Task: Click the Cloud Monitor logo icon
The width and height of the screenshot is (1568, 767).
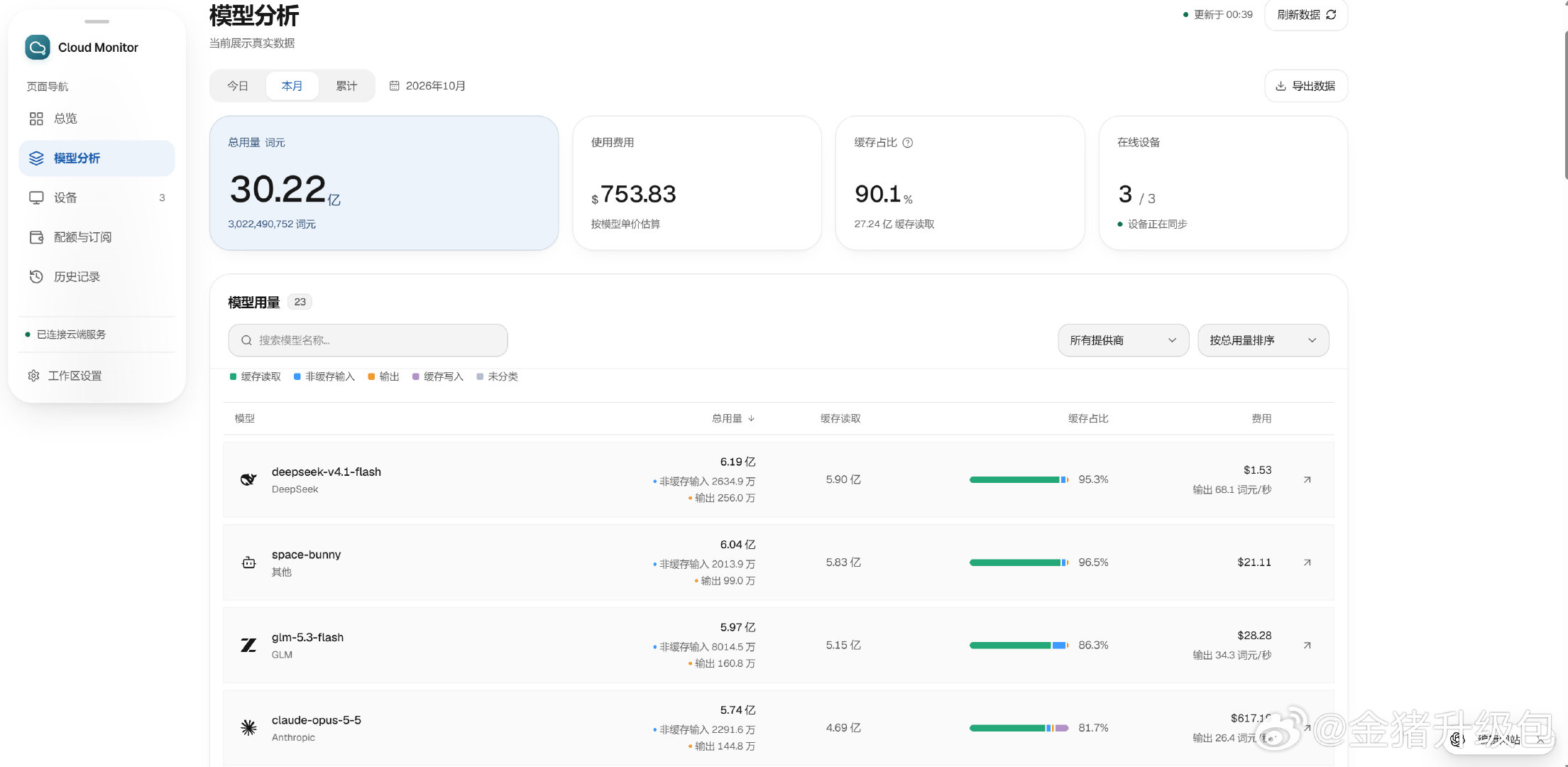Action: pyautogui.click(x=38, y=48)
